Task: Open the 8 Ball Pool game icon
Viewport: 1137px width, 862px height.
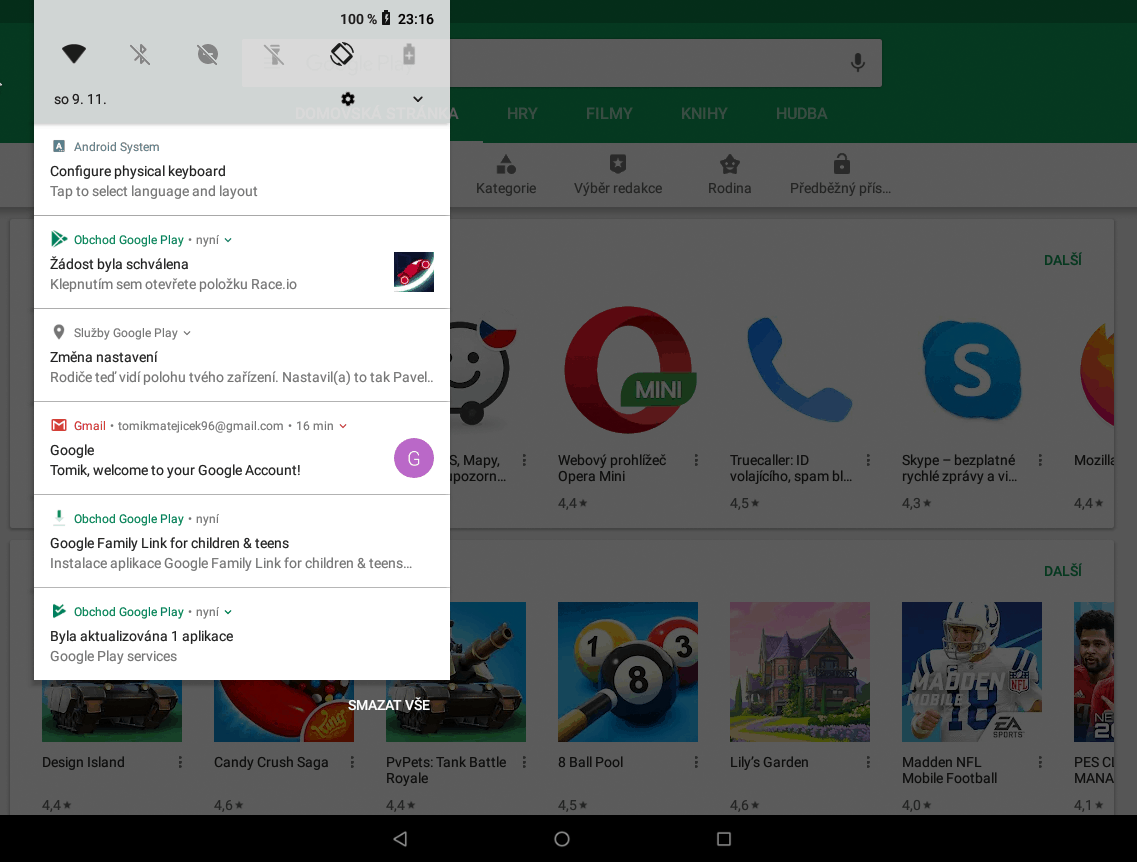Action: [628, 672]
